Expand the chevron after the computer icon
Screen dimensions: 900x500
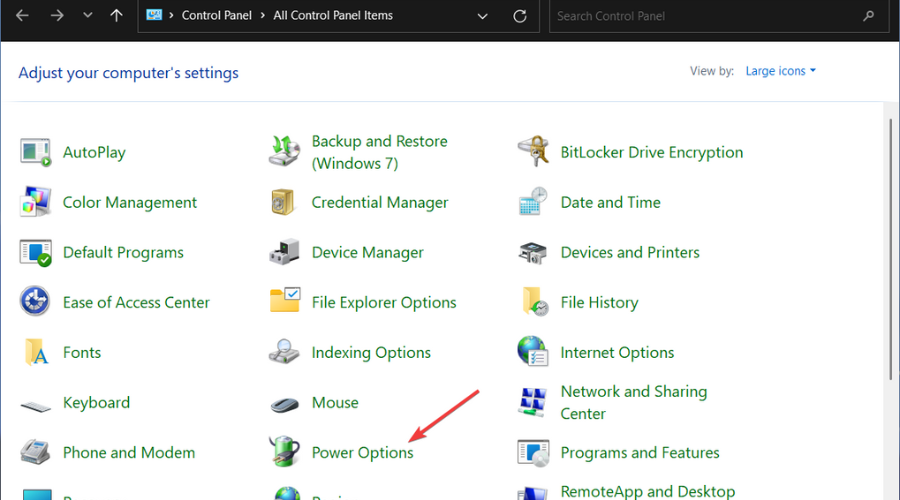(x=171, y=15)
